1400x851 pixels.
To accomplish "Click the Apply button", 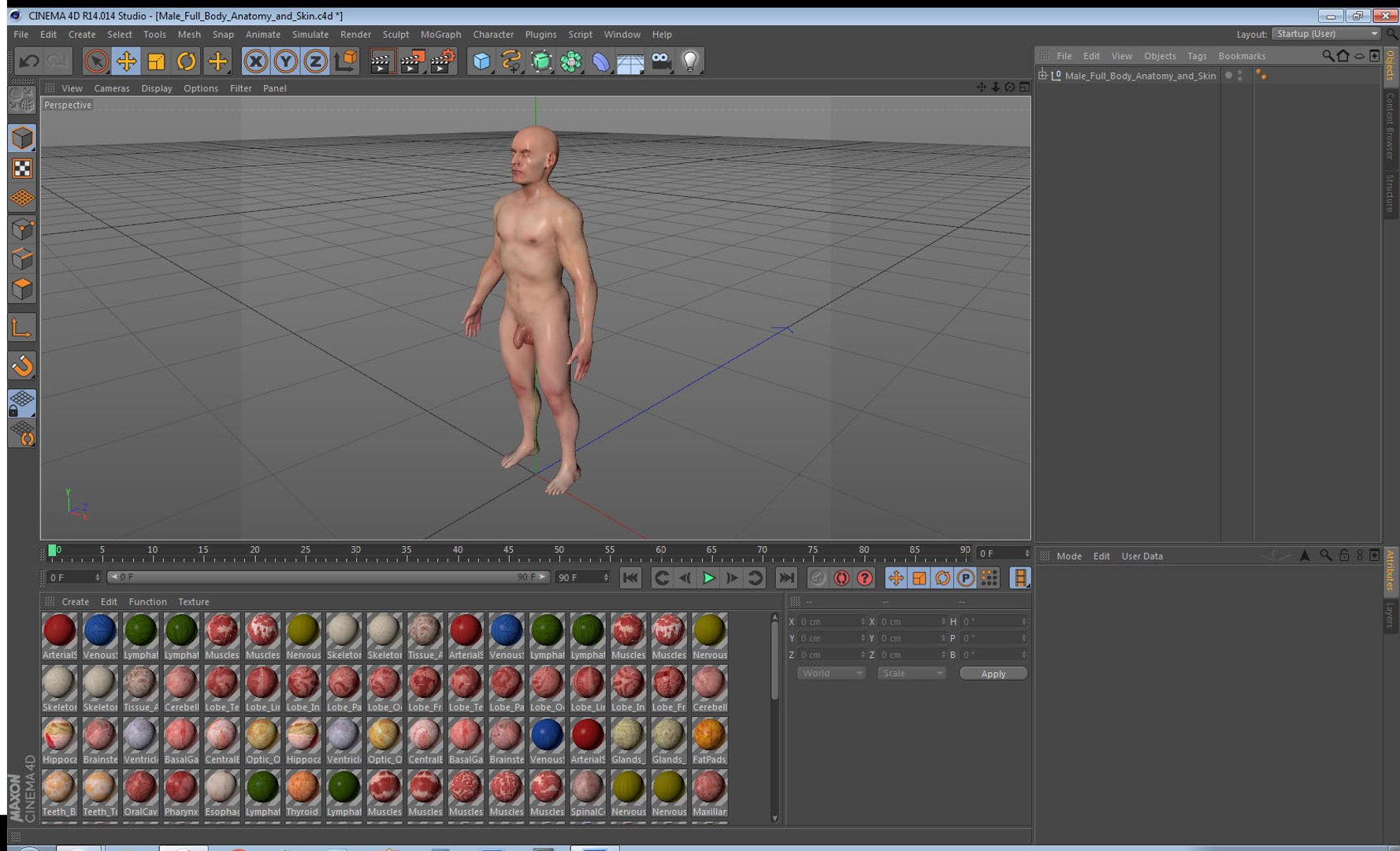I will (993, 674).
